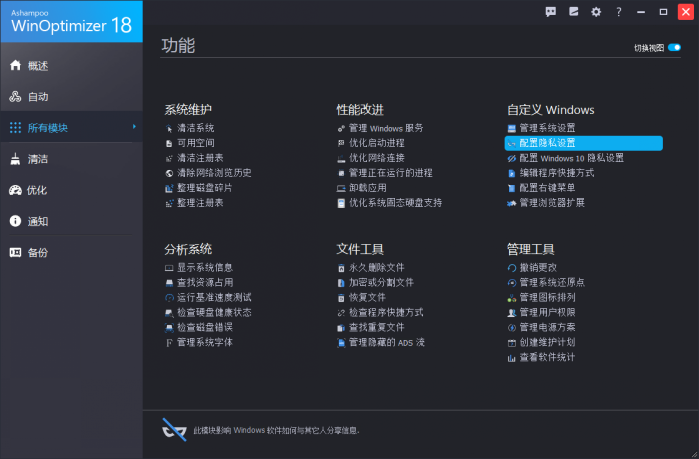Open 管理系统还原点
This screenshot has width=699, height=459.
[x=552, y=283]
